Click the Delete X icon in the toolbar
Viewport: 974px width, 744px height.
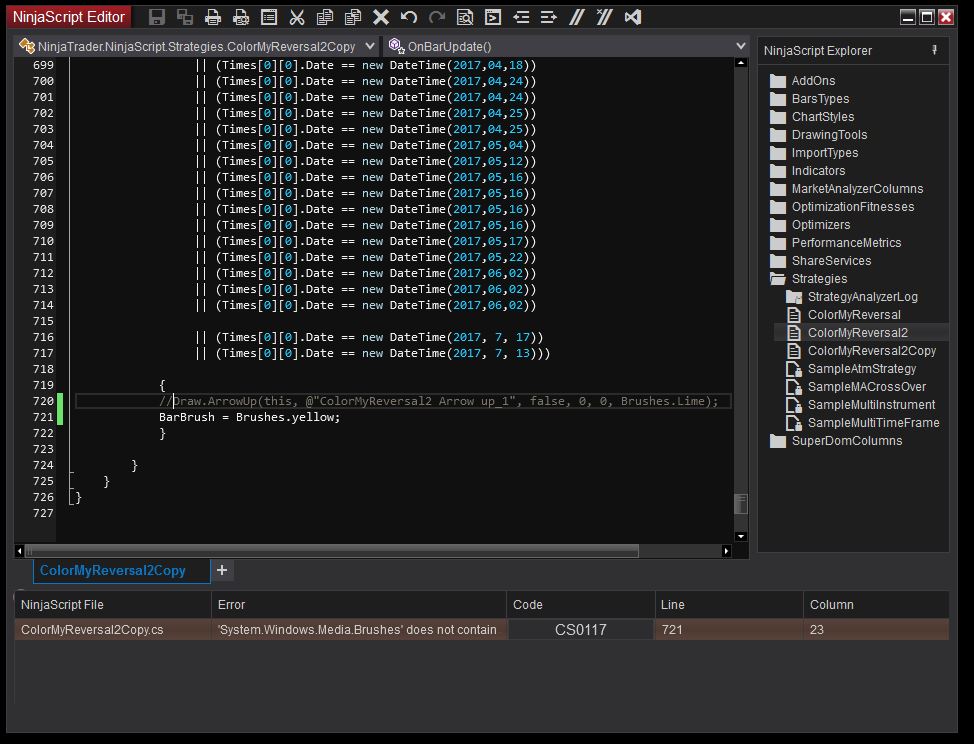(381, 17)
